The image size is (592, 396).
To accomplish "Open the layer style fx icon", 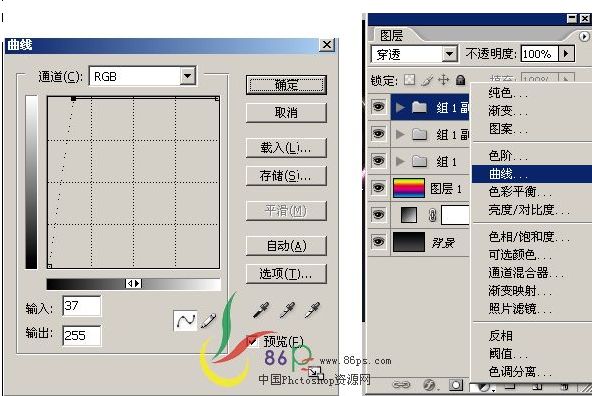I will (429, 385).
